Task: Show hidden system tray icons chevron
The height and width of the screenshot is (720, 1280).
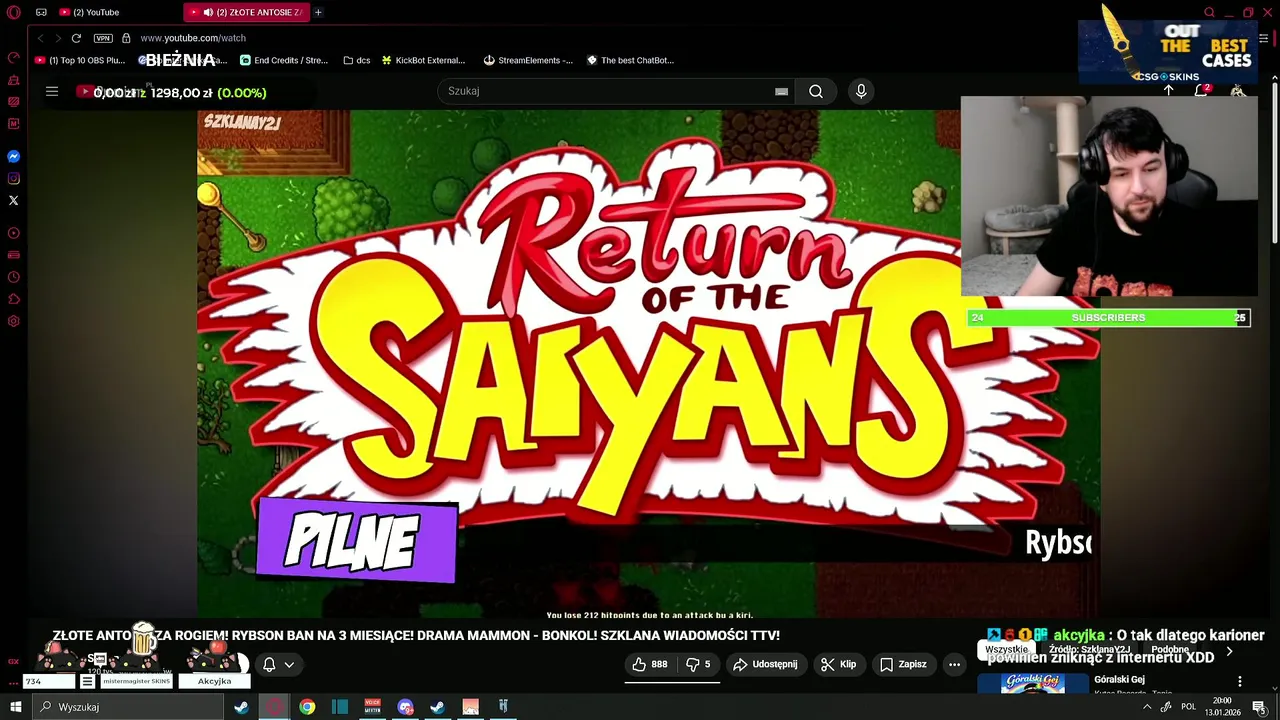Action: [1146, 707]
